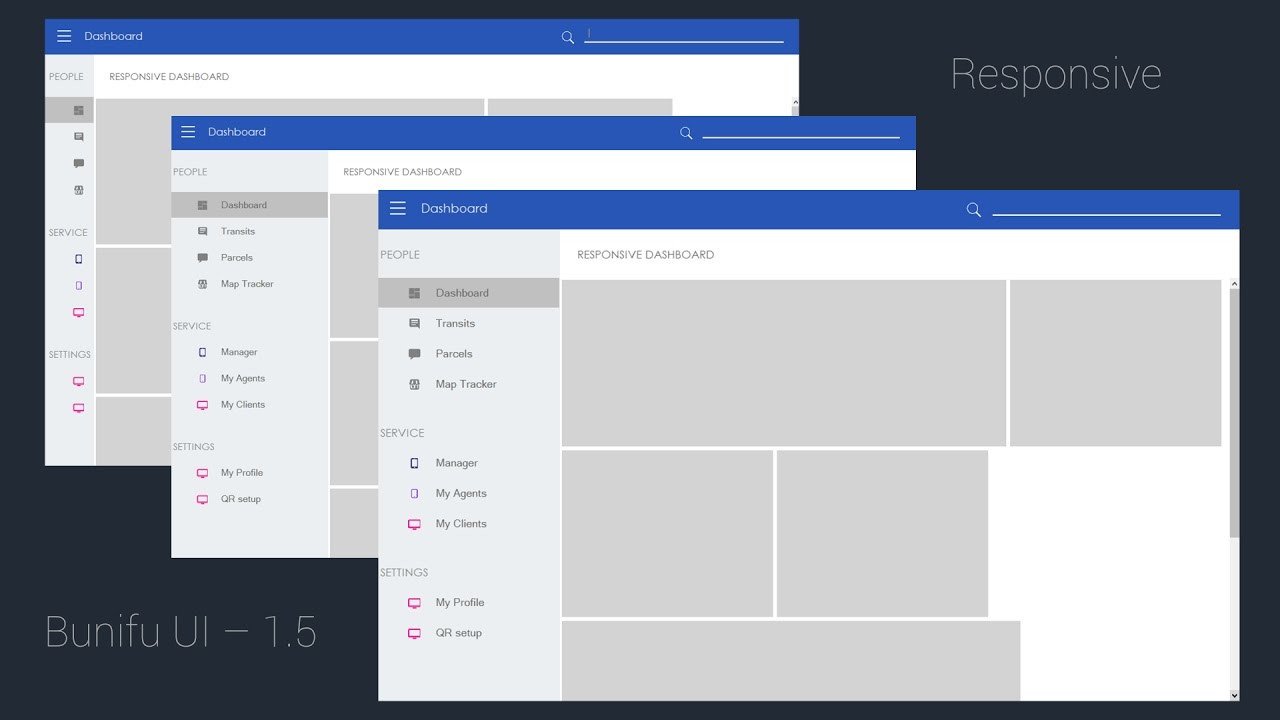Click the Dashboard title in the middle window header

click(x=237, y=132)
